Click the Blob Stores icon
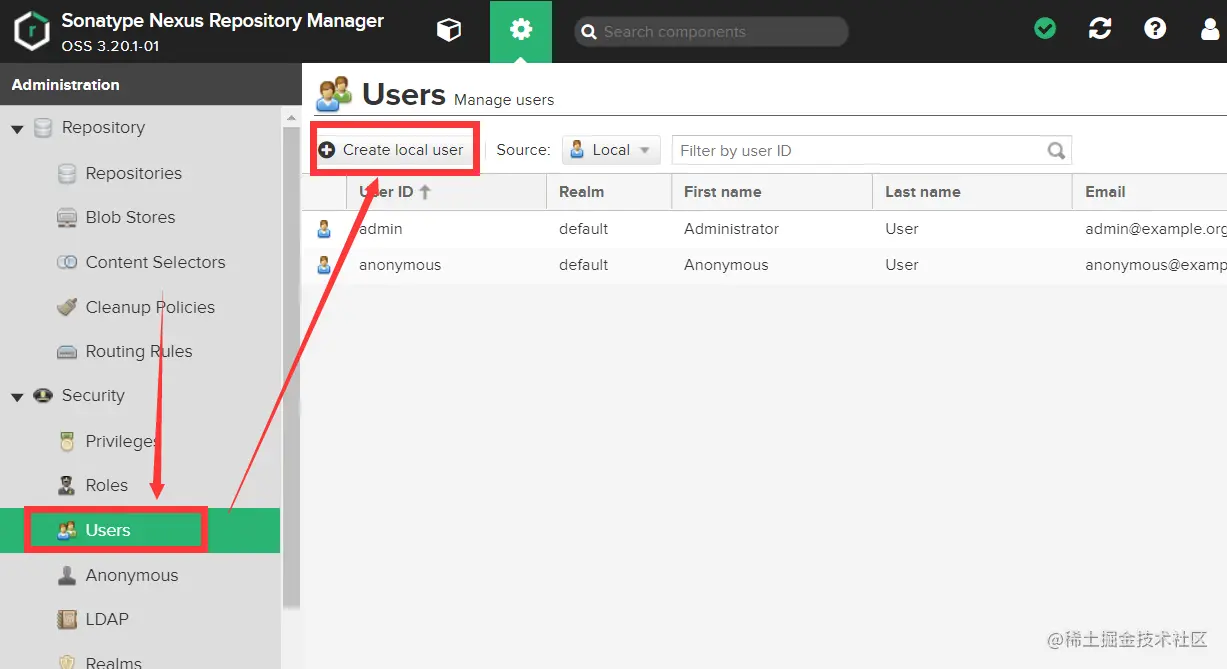Image resolution: width=1227 pixels, height=669 pixels. [x=67, y=218]
